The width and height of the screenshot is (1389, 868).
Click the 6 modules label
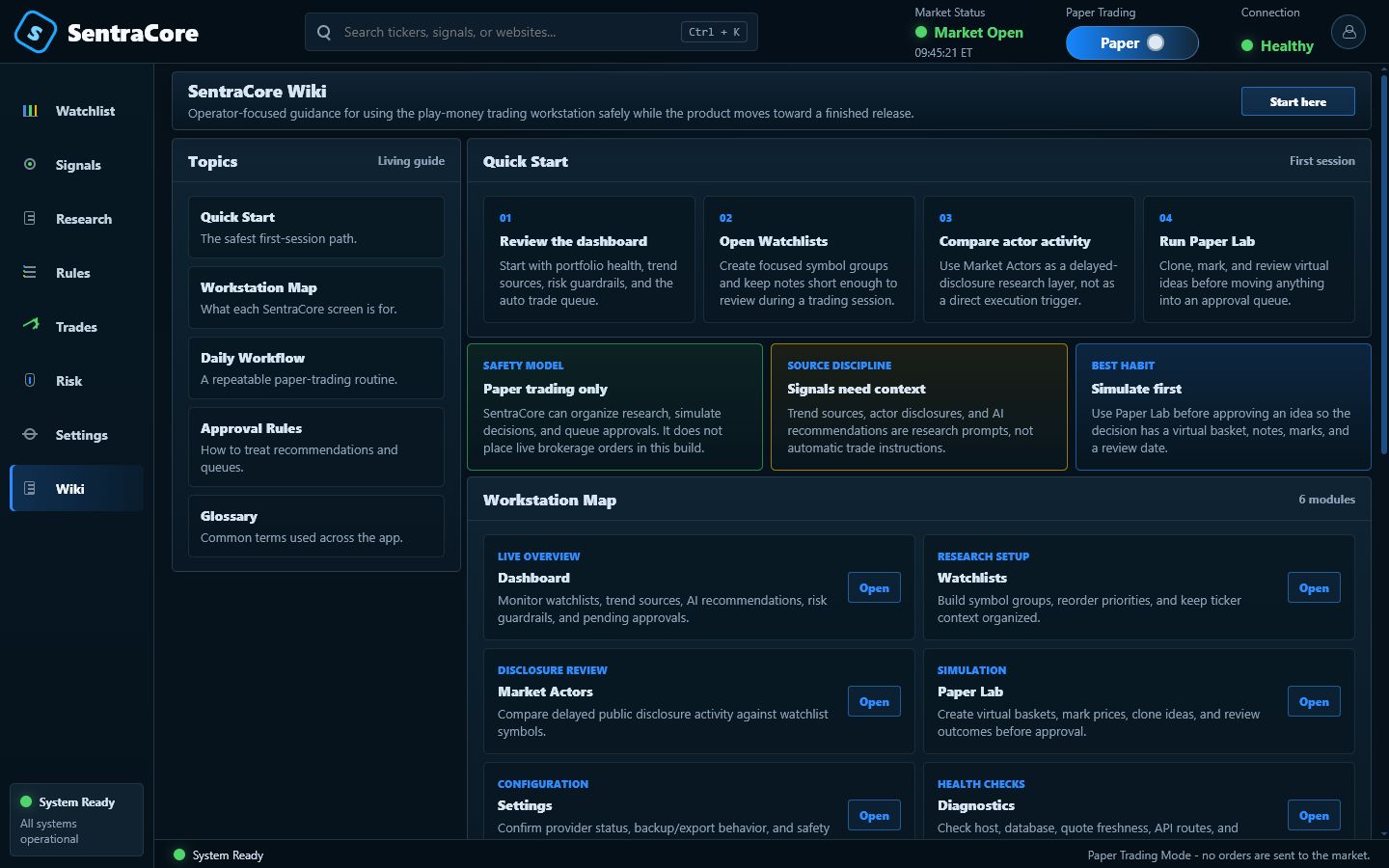point(1326,500)
